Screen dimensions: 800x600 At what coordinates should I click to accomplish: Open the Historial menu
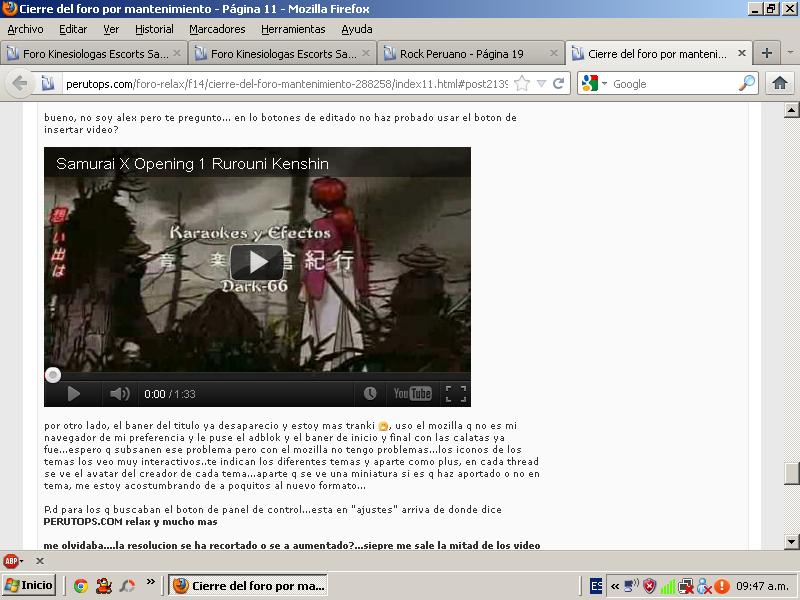click(x=154, y=29)
